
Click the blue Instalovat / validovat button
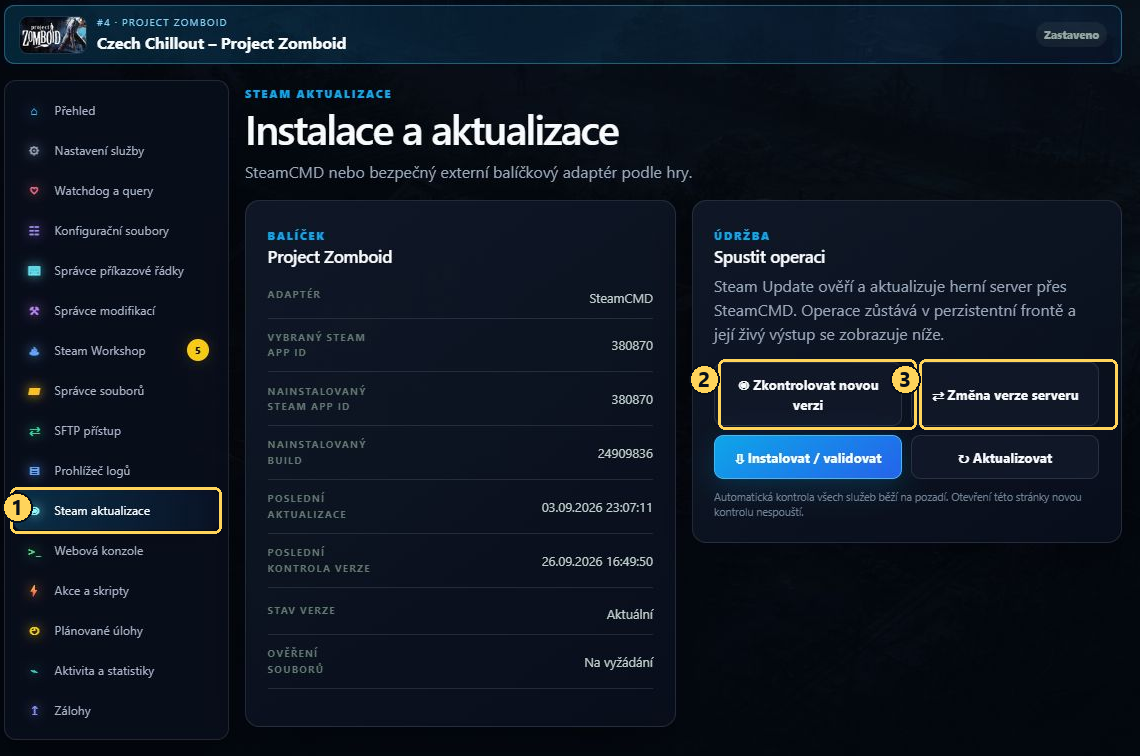pyautogui.click(x=808, y=457)
